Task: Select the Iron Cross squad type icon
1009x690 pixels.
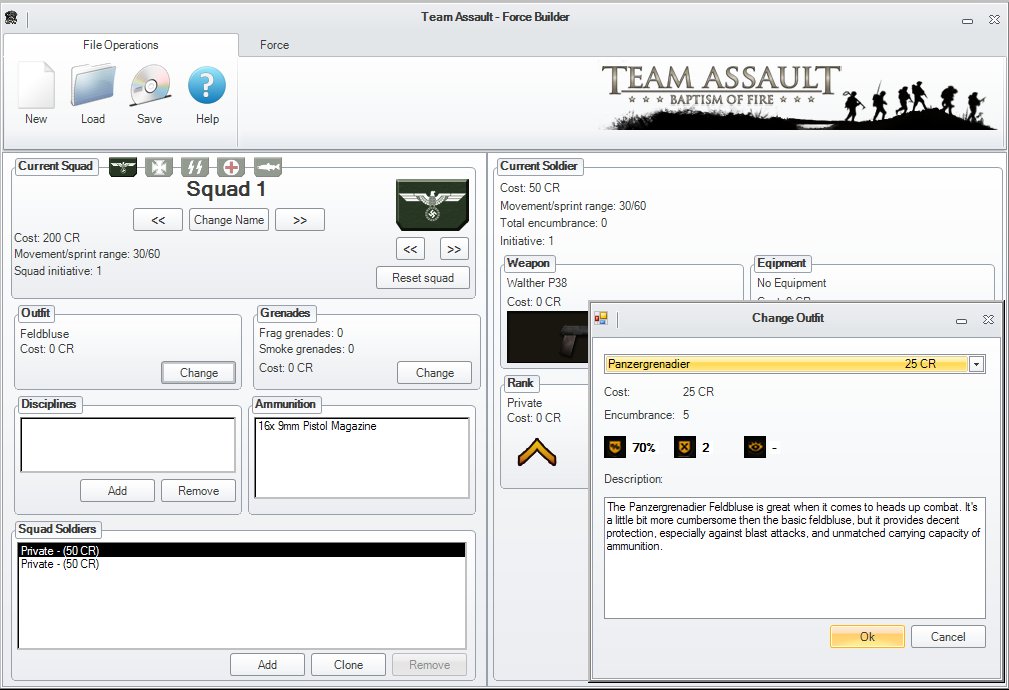Action: (158, 167)
